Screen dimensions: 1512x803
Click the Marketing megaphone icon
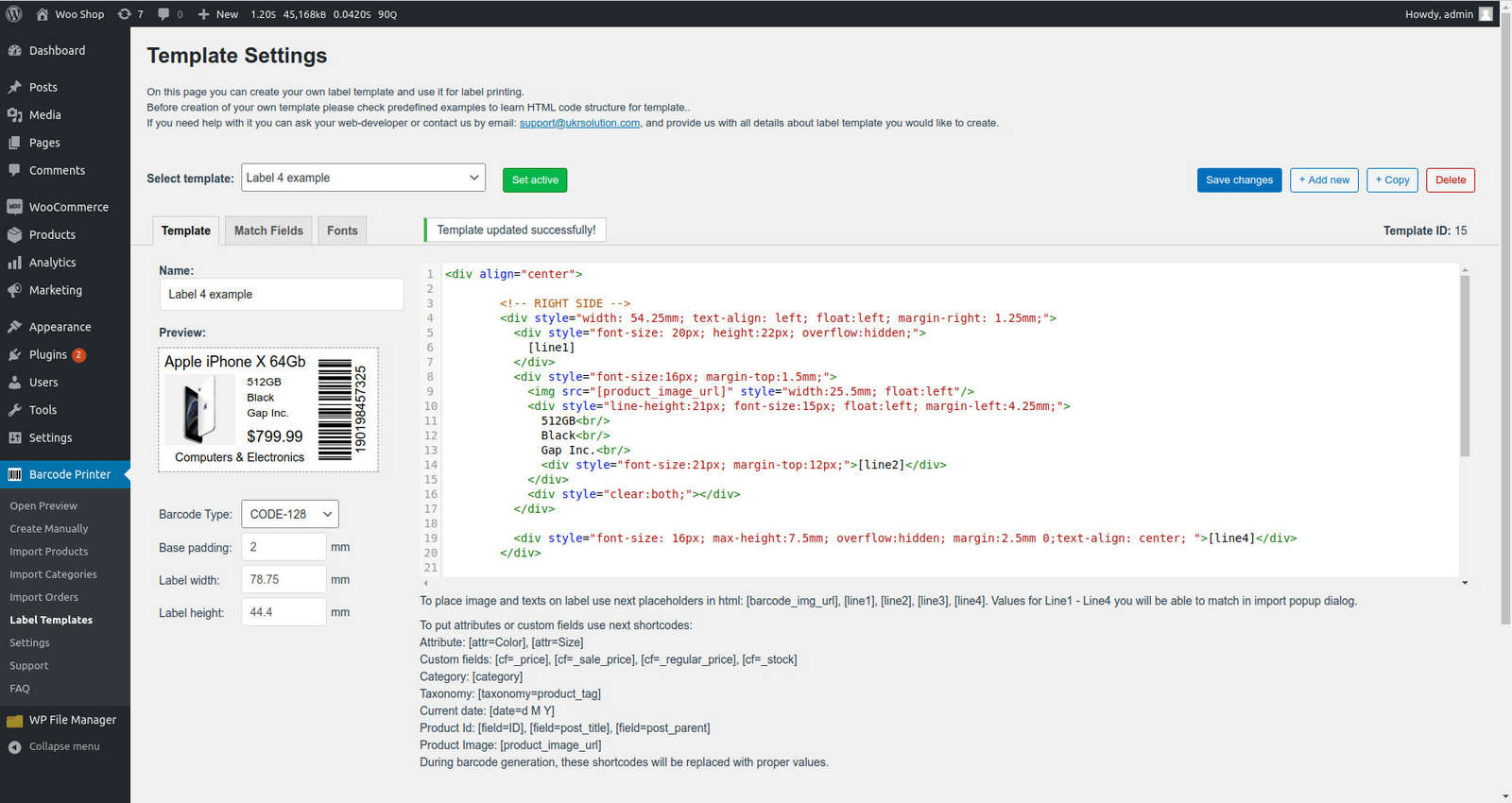14,290
